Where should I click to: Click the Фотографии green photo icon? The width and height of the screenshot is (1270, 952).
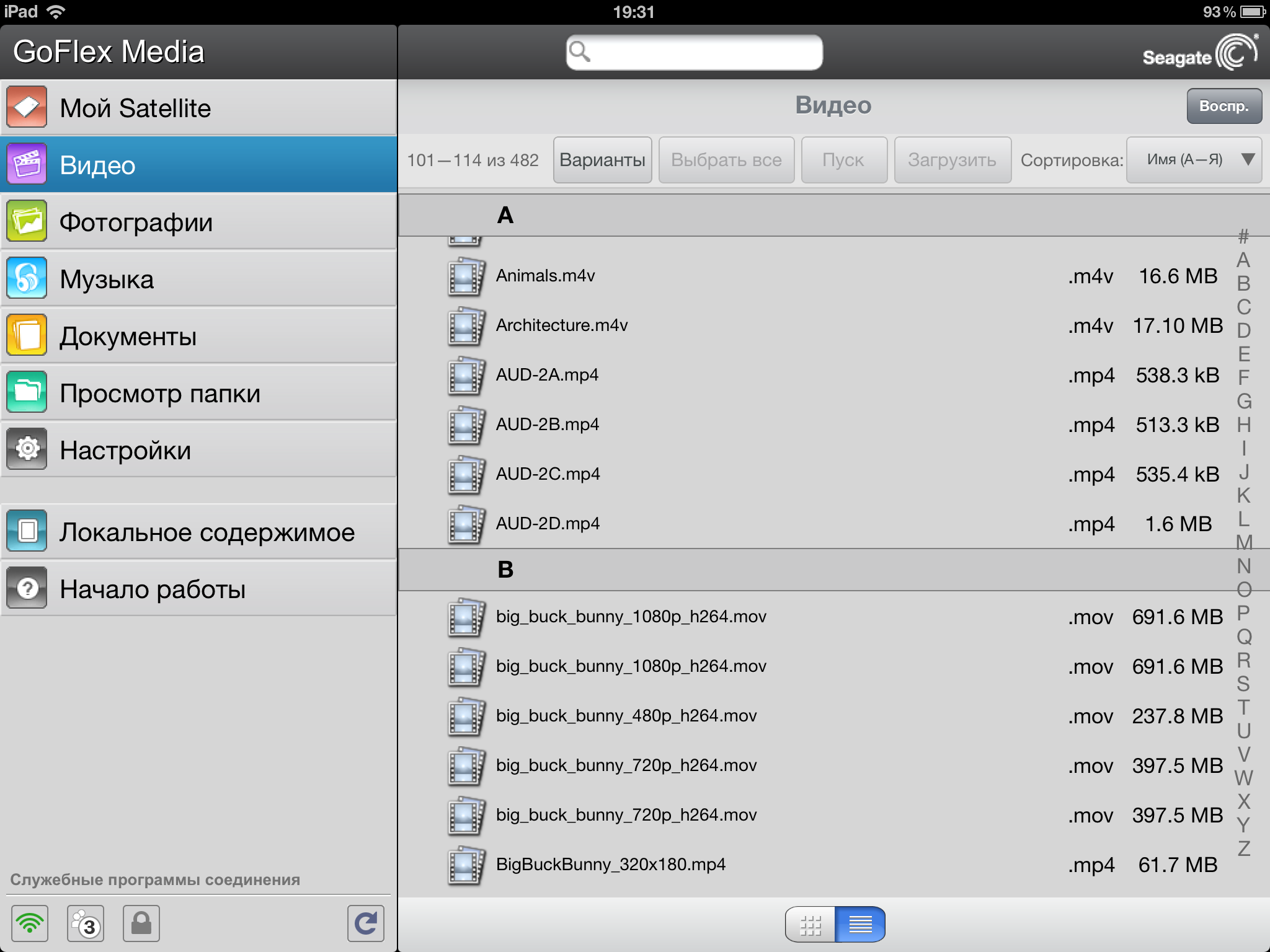[27, 221]
